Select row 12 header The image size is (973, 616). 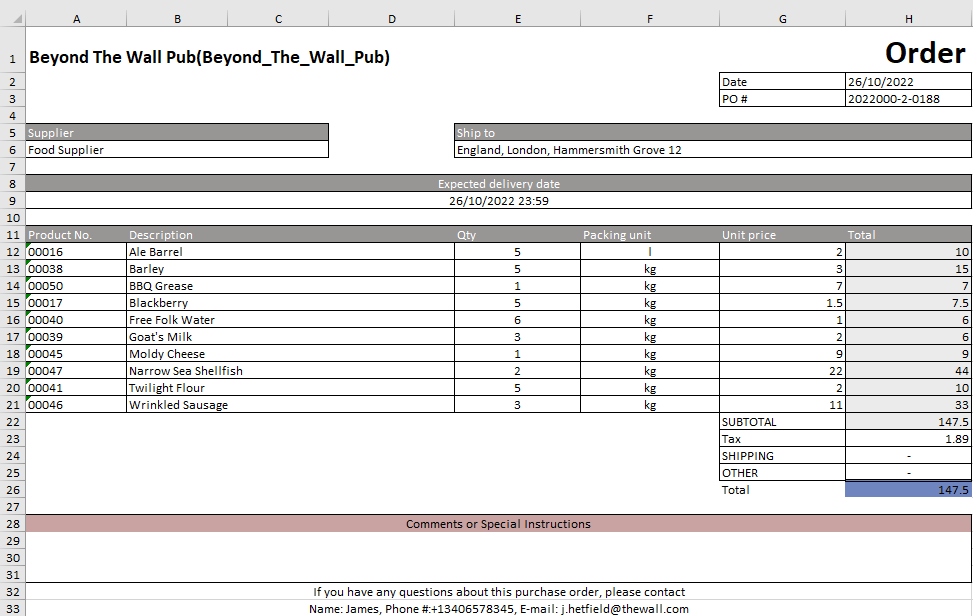[x=12, y=252]
